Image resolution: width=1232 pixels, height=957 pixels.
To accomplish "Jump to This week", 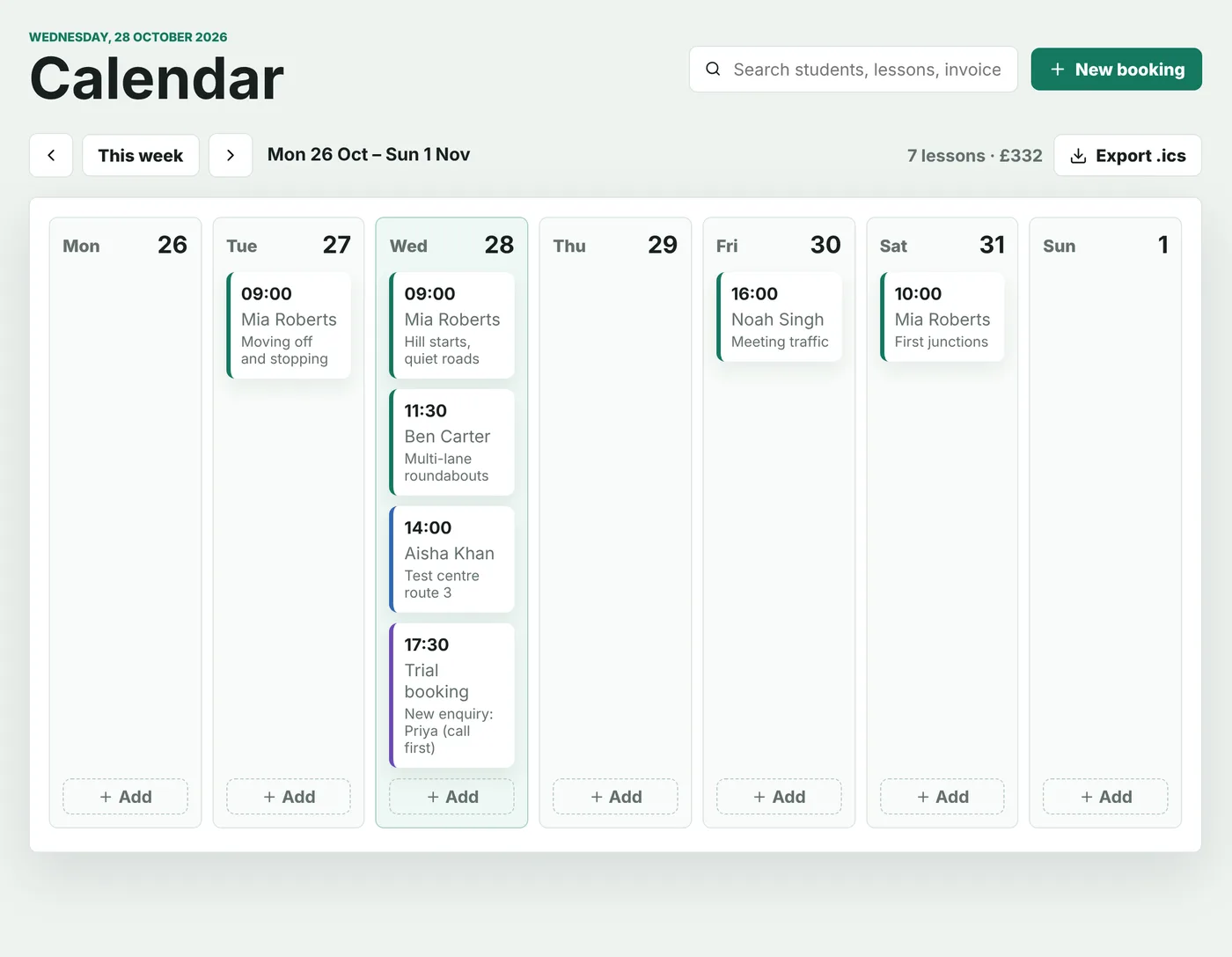I will pyautogui.click(x=141, y=156).
